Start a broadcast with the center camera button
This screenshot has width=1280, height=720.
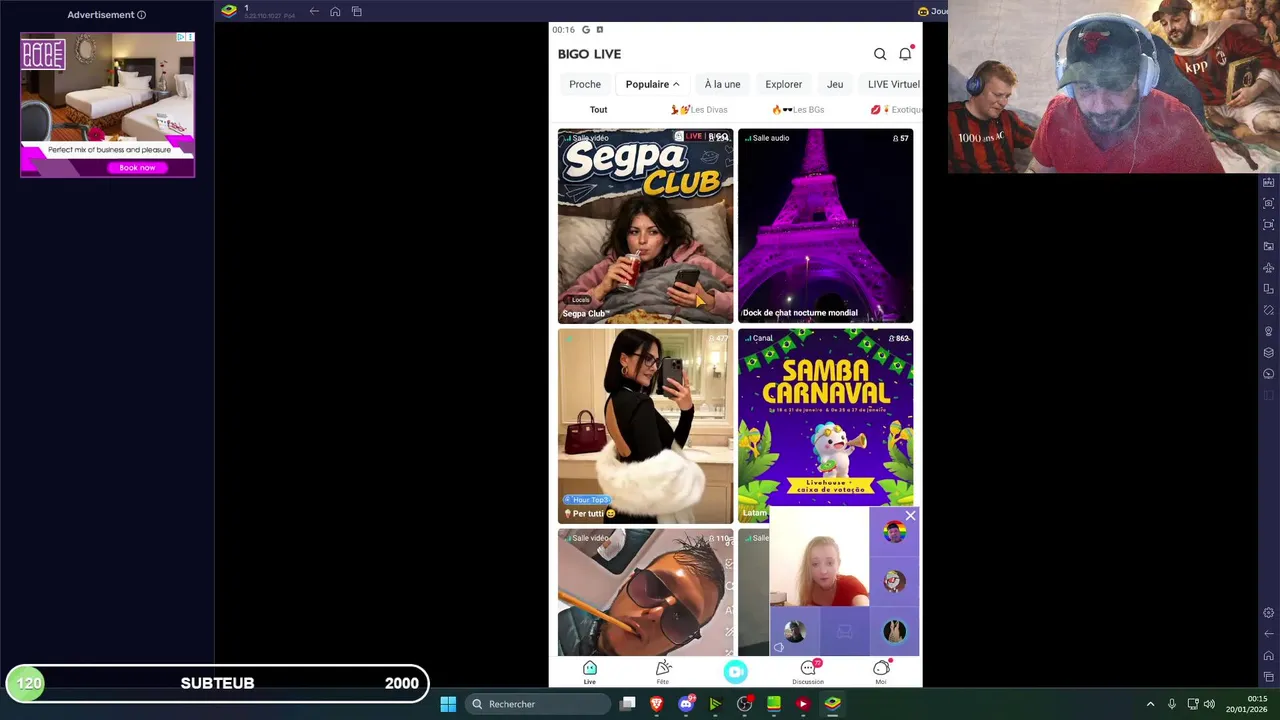pos(736,672)
